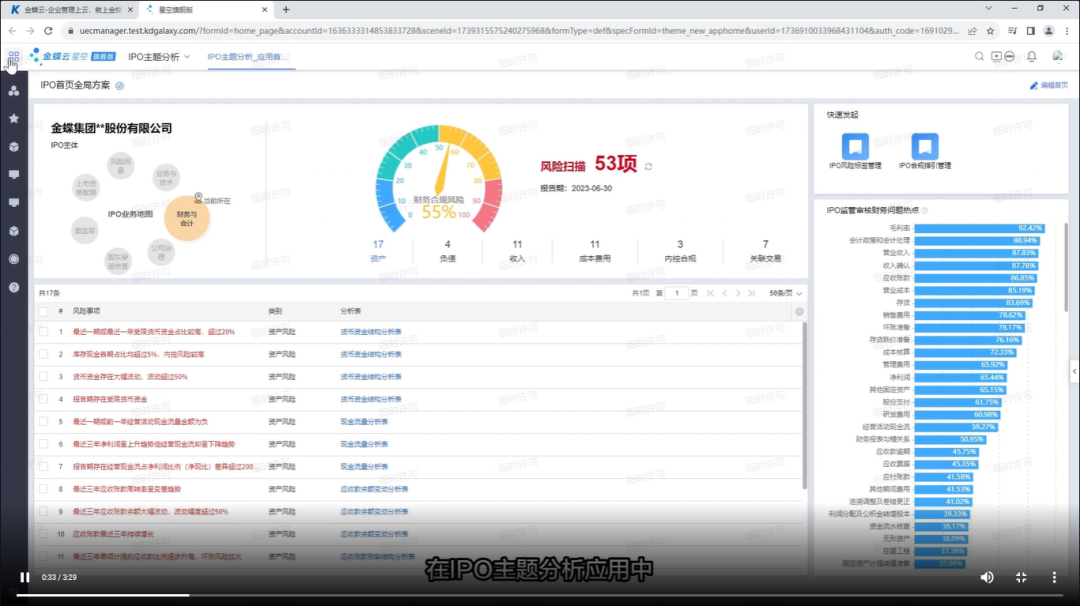Exit video fullscreen mode
The image size is (1080, 606).
pos(1021,577)
